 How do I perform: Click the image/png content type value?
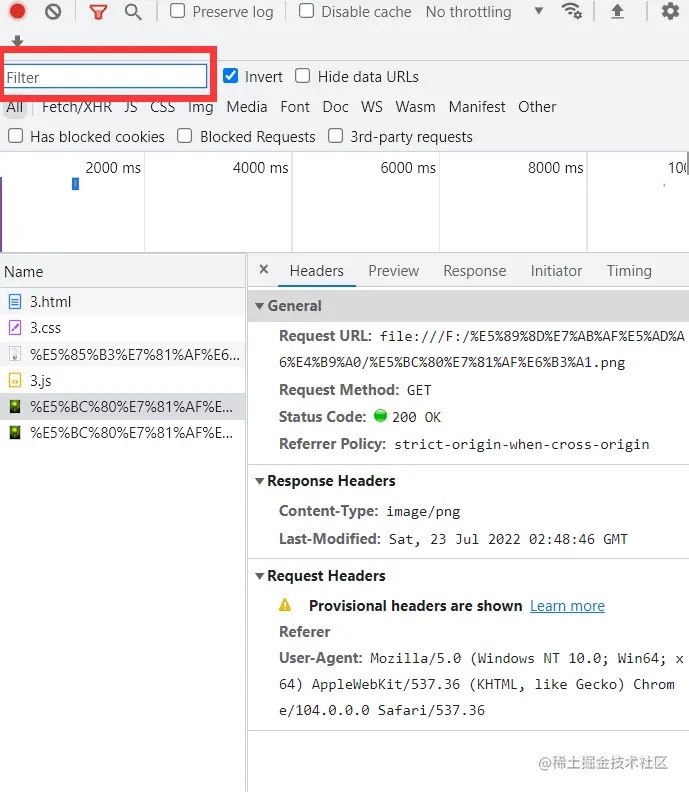pos(423,512)
